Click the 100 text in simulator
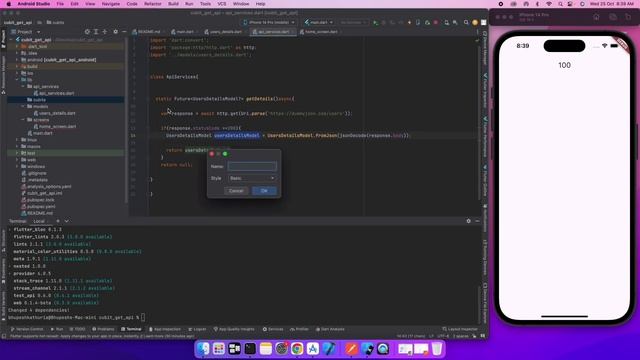 point(564,65)
